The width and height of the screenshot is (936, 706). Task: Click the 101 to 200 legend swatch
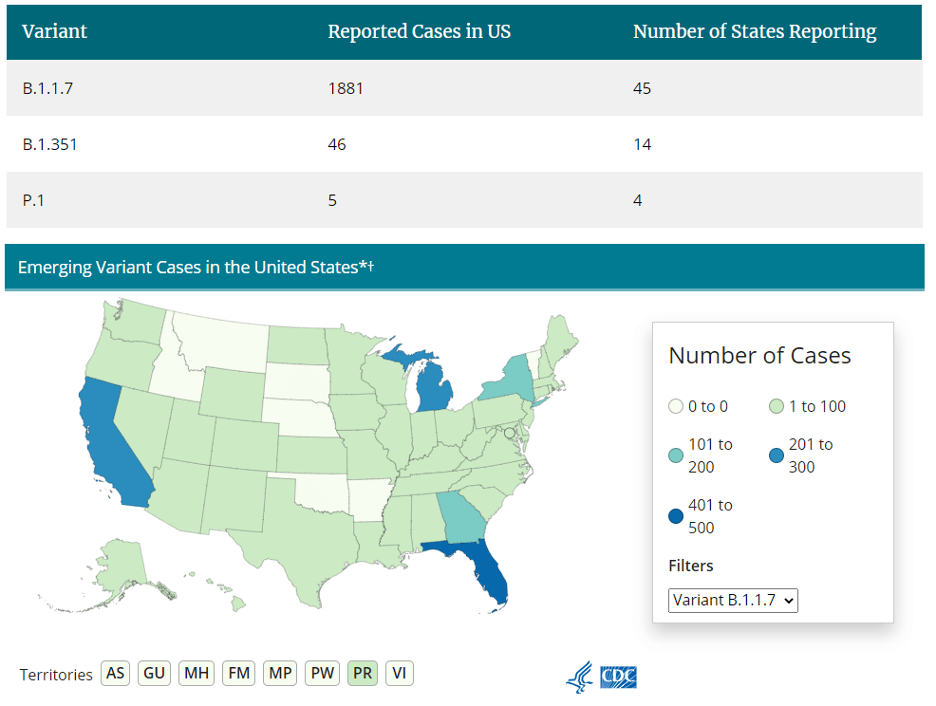(x=676, y=456)
